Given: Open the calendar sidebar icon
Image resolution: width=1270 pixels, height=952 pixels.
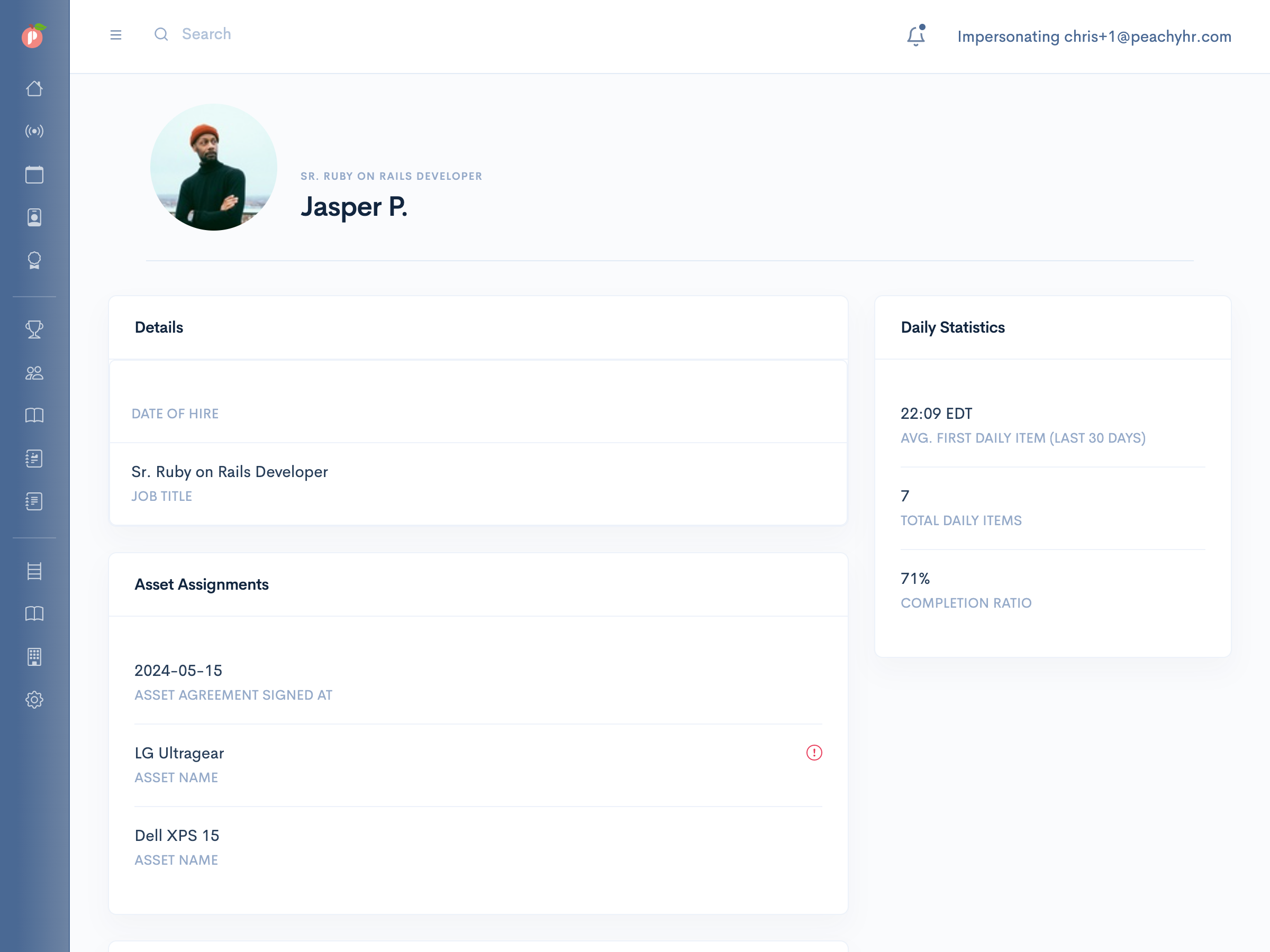Looking at the screenshot, I should pos(34,175).
